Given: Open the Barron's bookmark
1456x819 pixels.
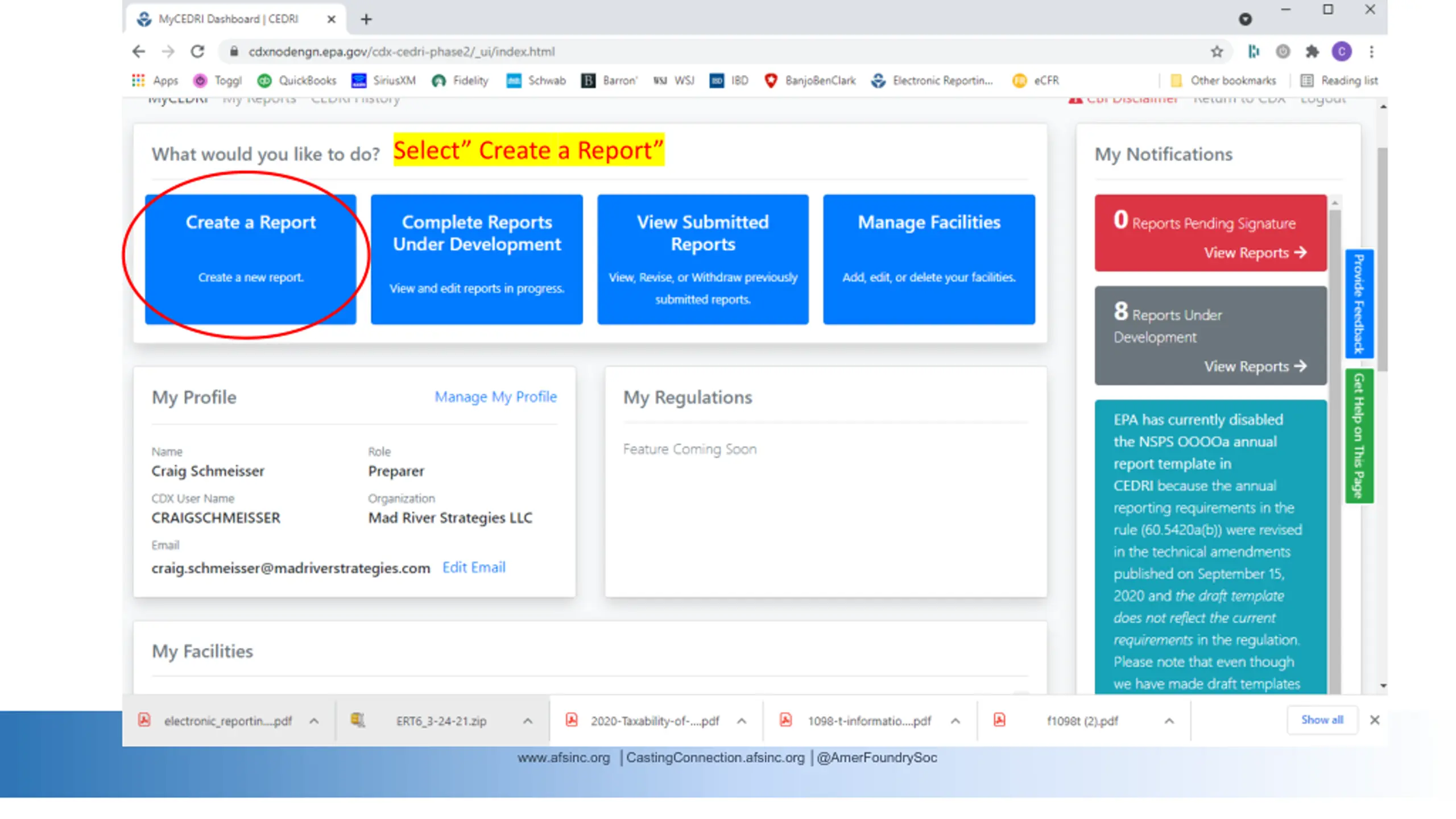Looking at the screenshot, I should coord(609,81).
